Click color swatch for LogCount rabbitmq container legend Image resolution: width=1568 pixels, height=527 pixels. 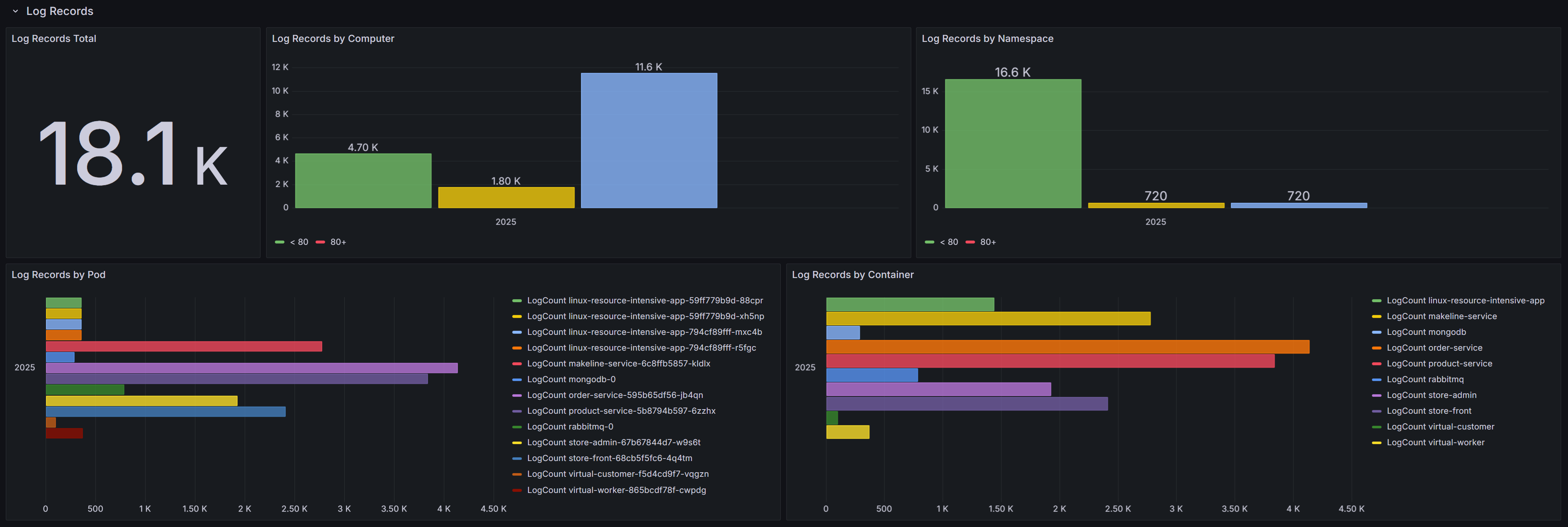click(1376, 380)
